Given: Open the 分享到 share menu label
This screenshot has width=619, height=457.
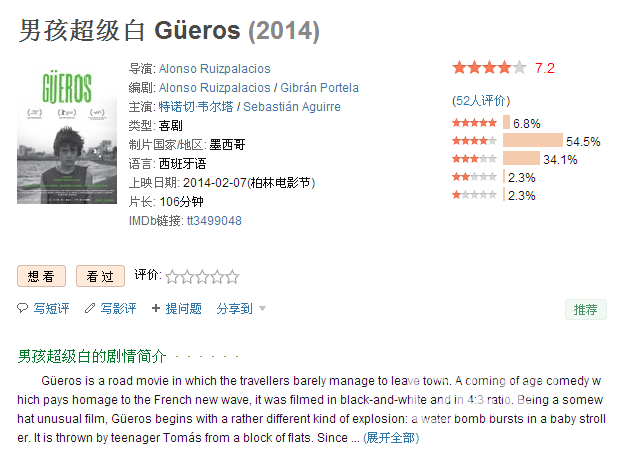Looking at the screenshot, I should coord(234,308).
